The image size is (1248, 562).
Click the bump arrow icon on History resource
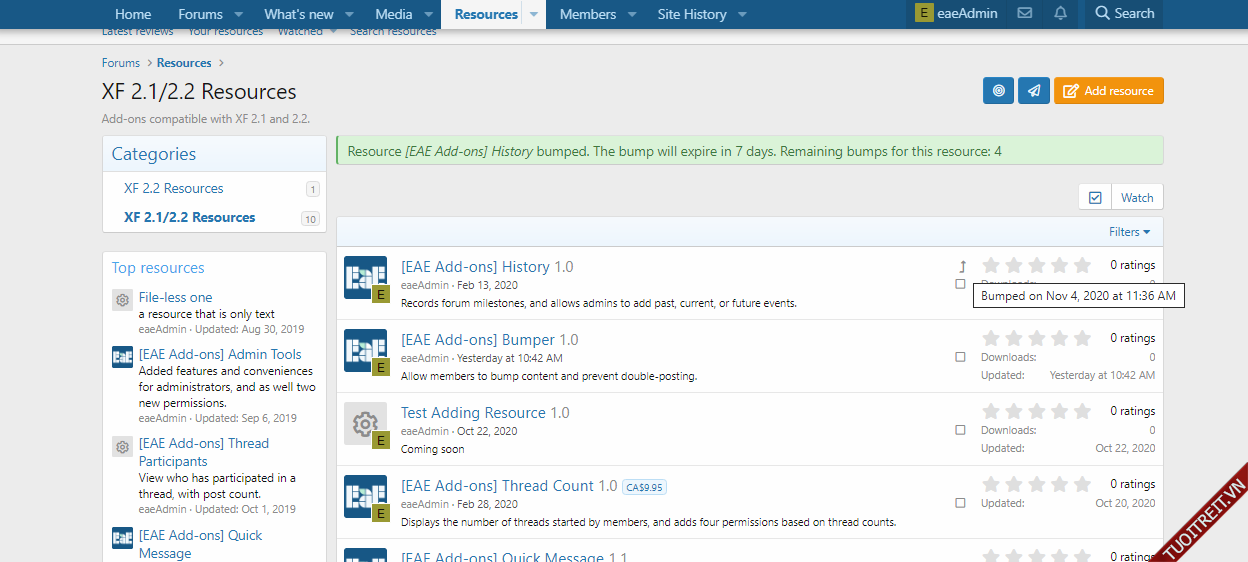tap(962, 266)
